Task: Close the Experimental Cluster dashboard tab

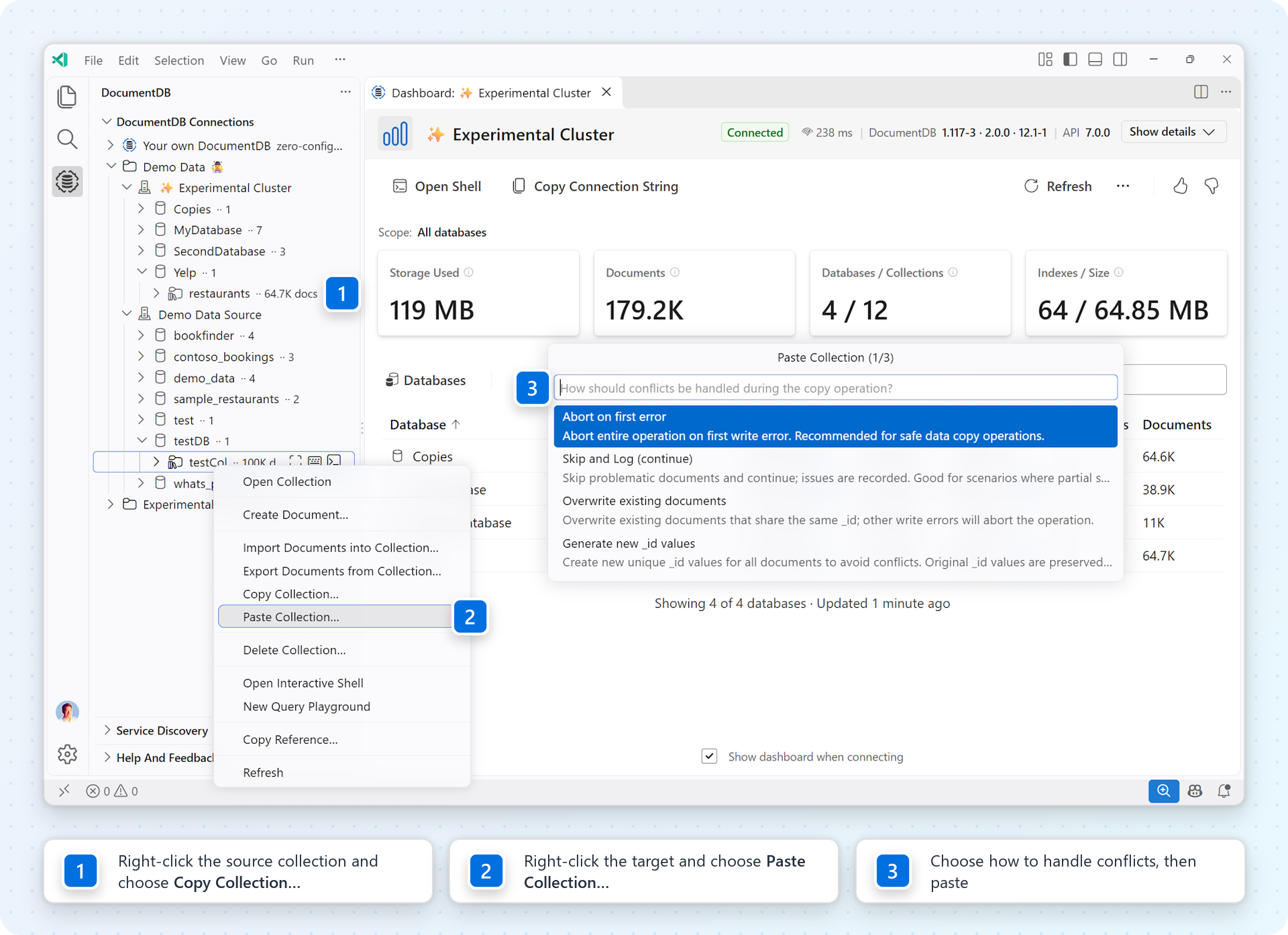Action: pyautogui.click(x=606, y=92)
